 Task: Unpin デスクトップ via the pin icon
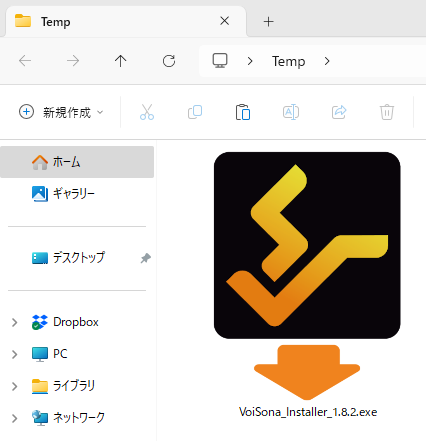tap(146, 258)
